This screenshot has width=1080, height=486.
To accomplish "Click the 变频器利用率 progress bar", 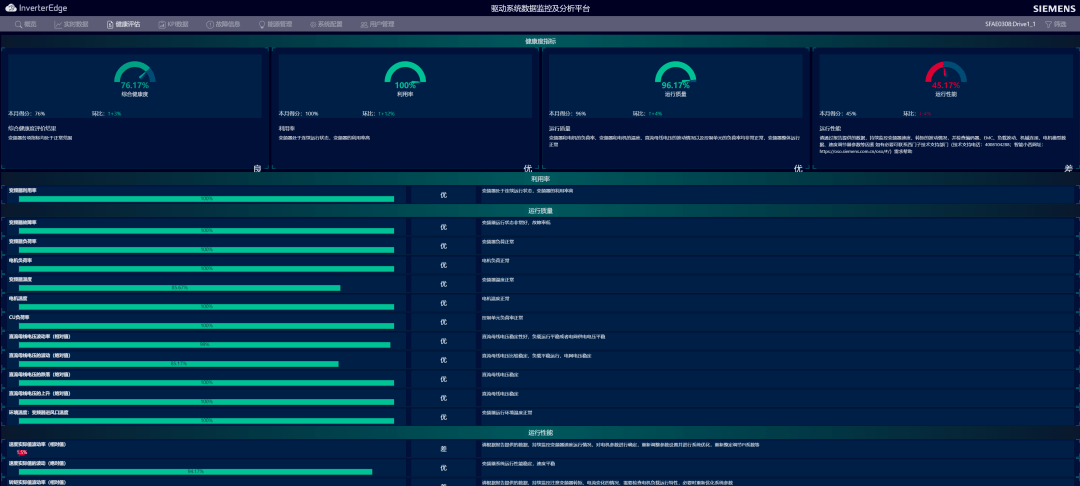I will (207, 199).
